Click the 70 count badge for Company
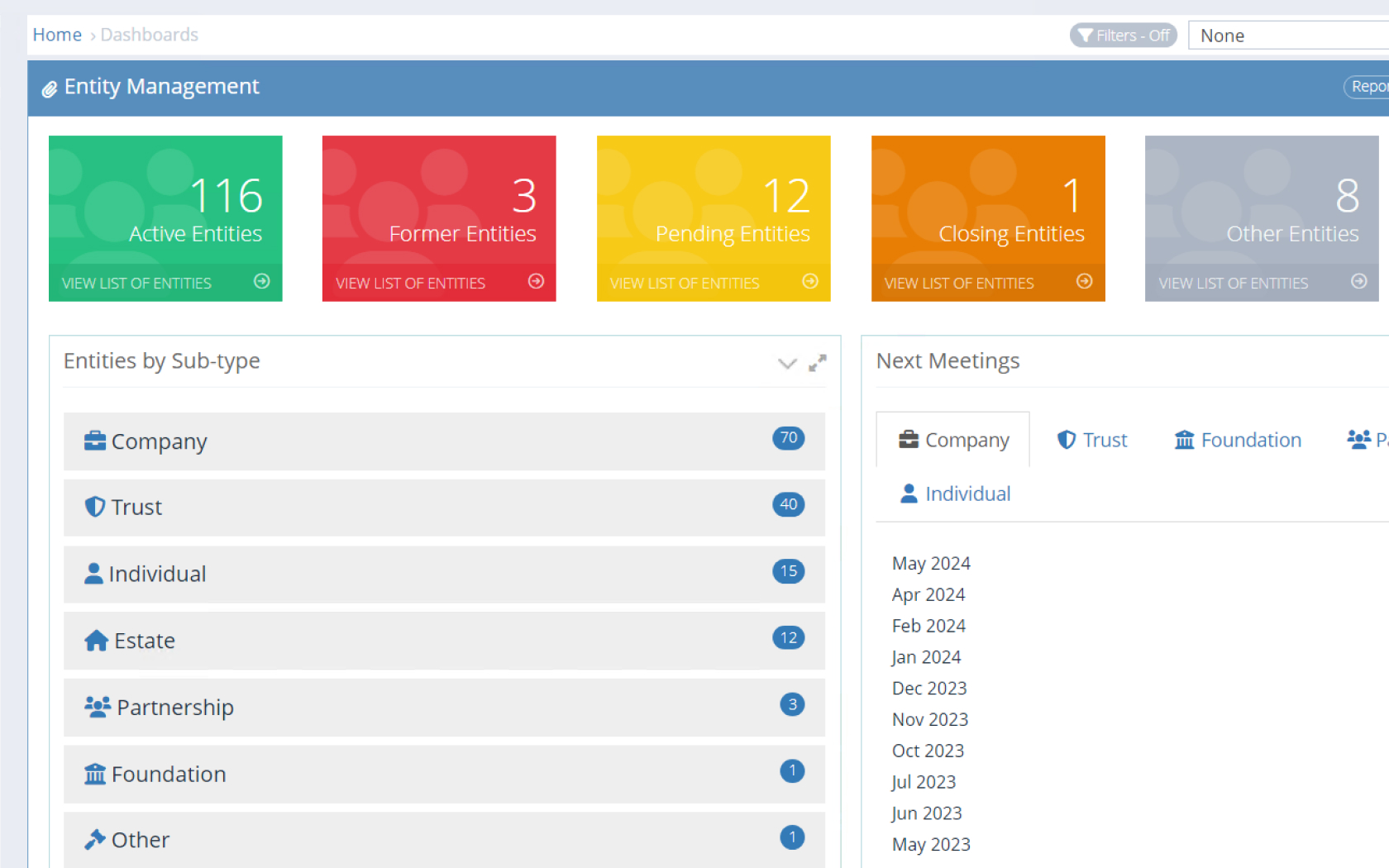Screen dimensions: 1389x868 click(x=788, y=438)
